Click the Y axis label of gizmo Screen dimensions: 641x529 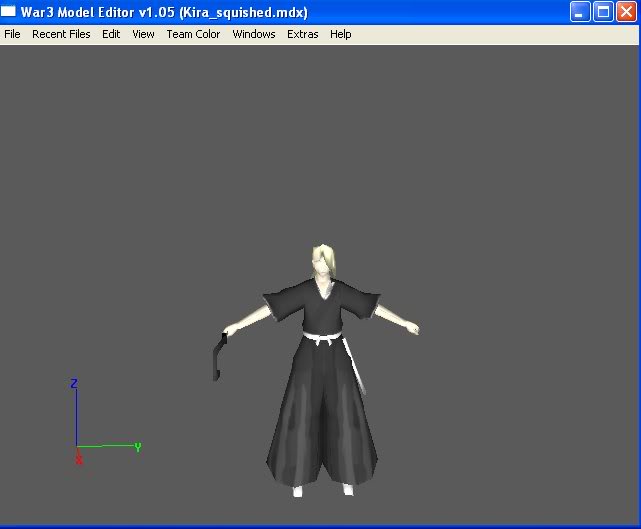tap(138, 448)
